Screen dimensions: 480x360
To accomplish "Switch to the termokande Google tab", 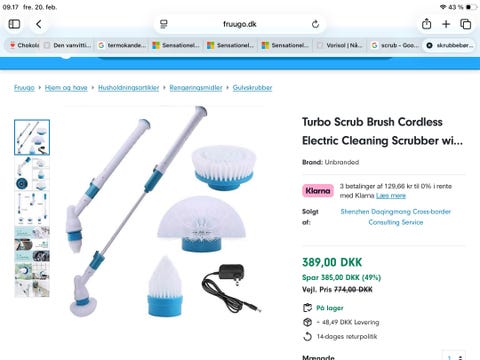I will click(122, 45).
